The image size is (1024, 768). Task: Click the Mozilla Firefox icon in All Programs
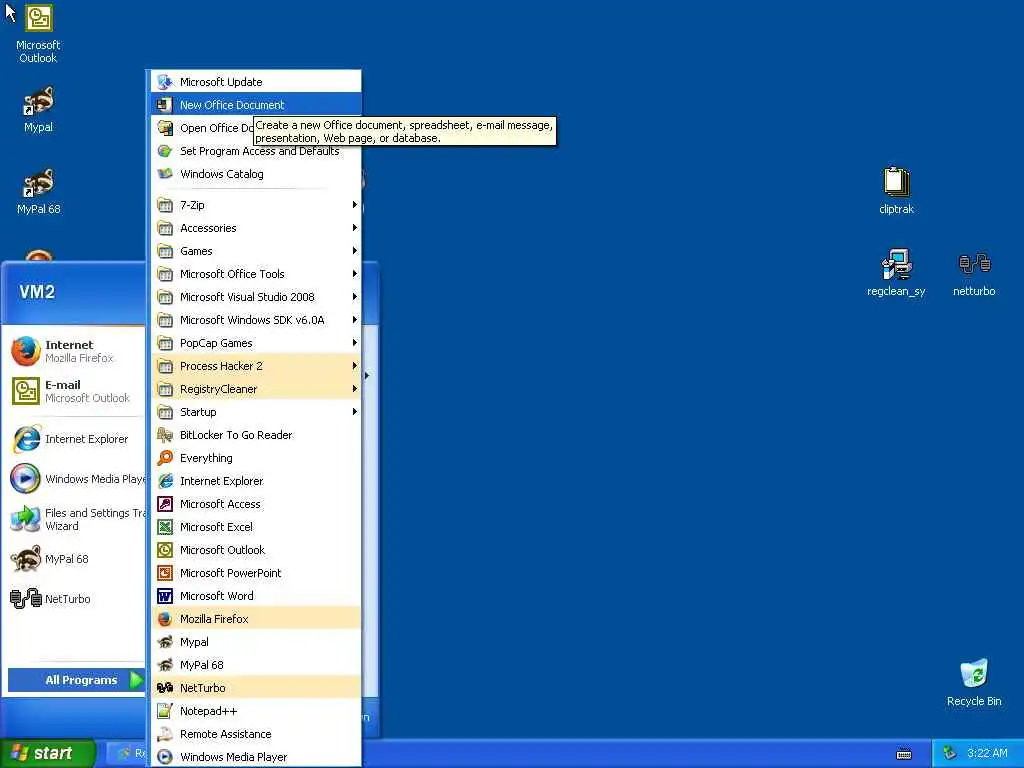click(x=165, y=619)
